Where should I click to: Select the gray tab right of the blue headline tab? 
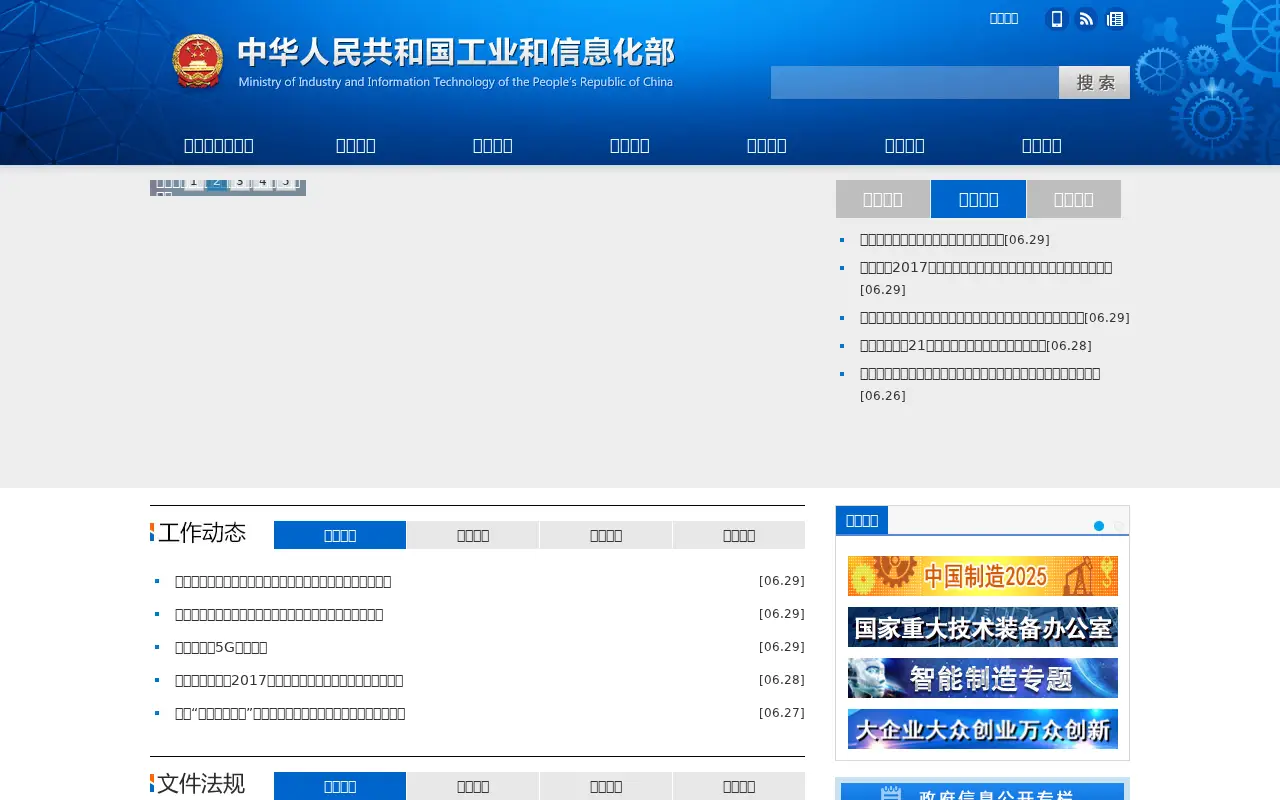1074,199
